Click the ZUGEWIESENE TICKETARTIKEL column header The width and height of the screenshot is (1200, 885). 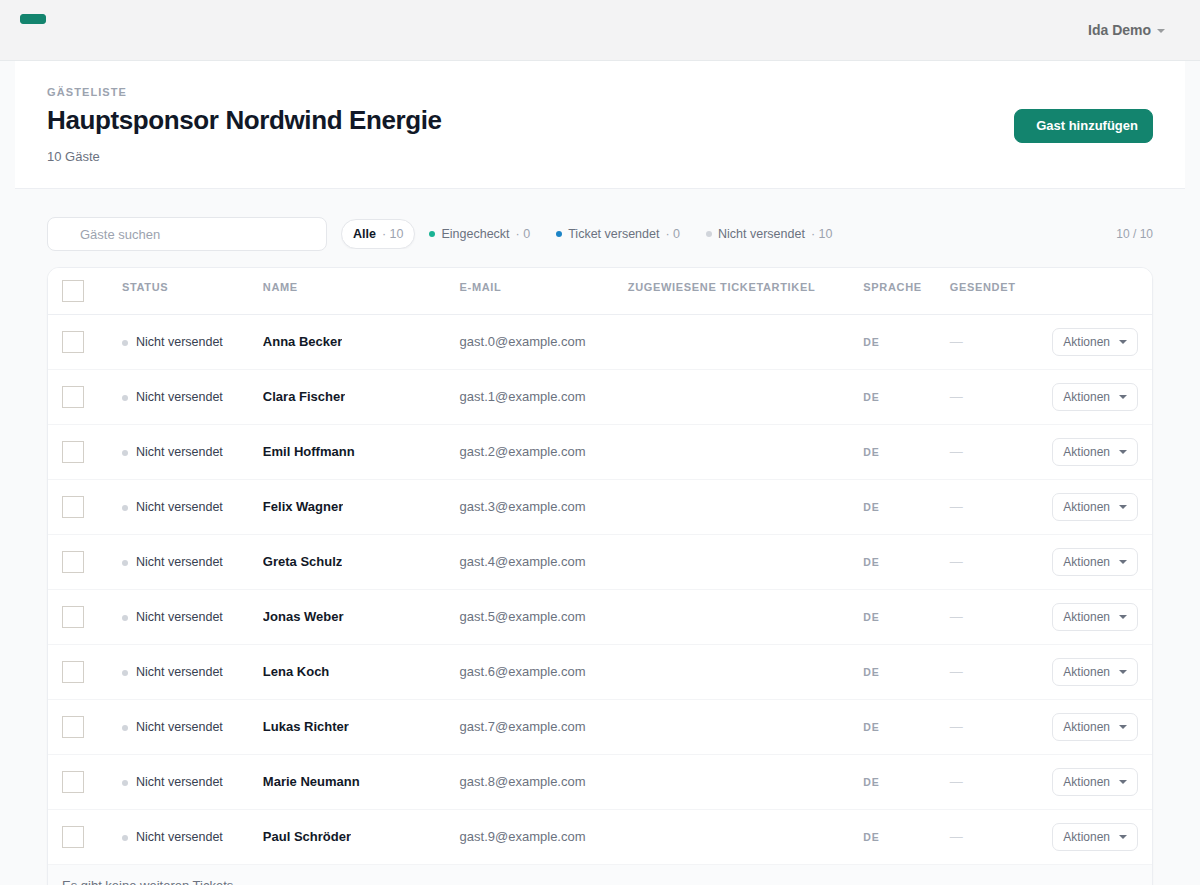(x=721, y=287)
